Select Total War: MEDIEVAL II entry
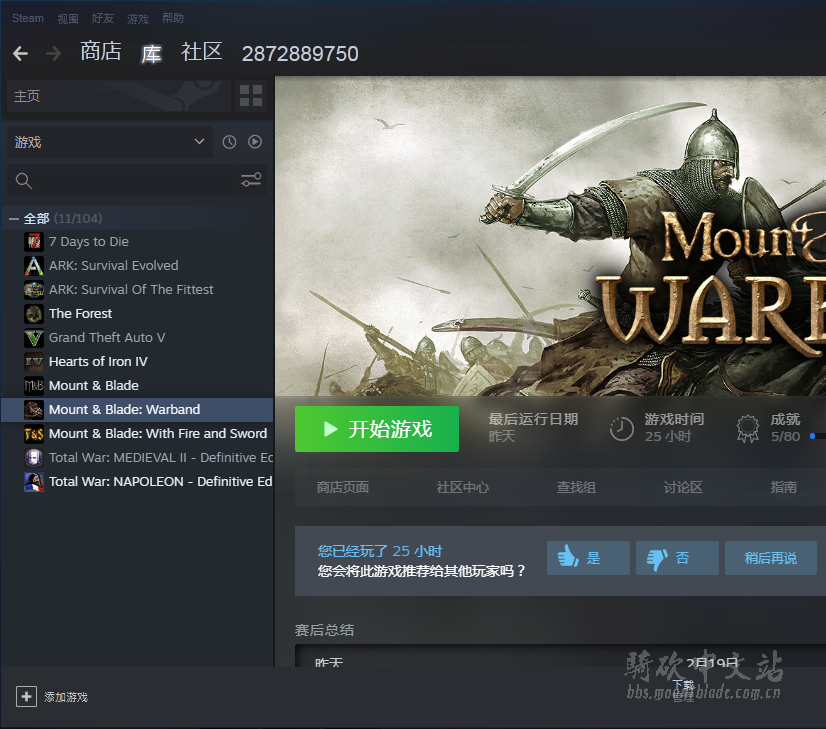Viewport: 826px width, 729px height. coord(137,458)
